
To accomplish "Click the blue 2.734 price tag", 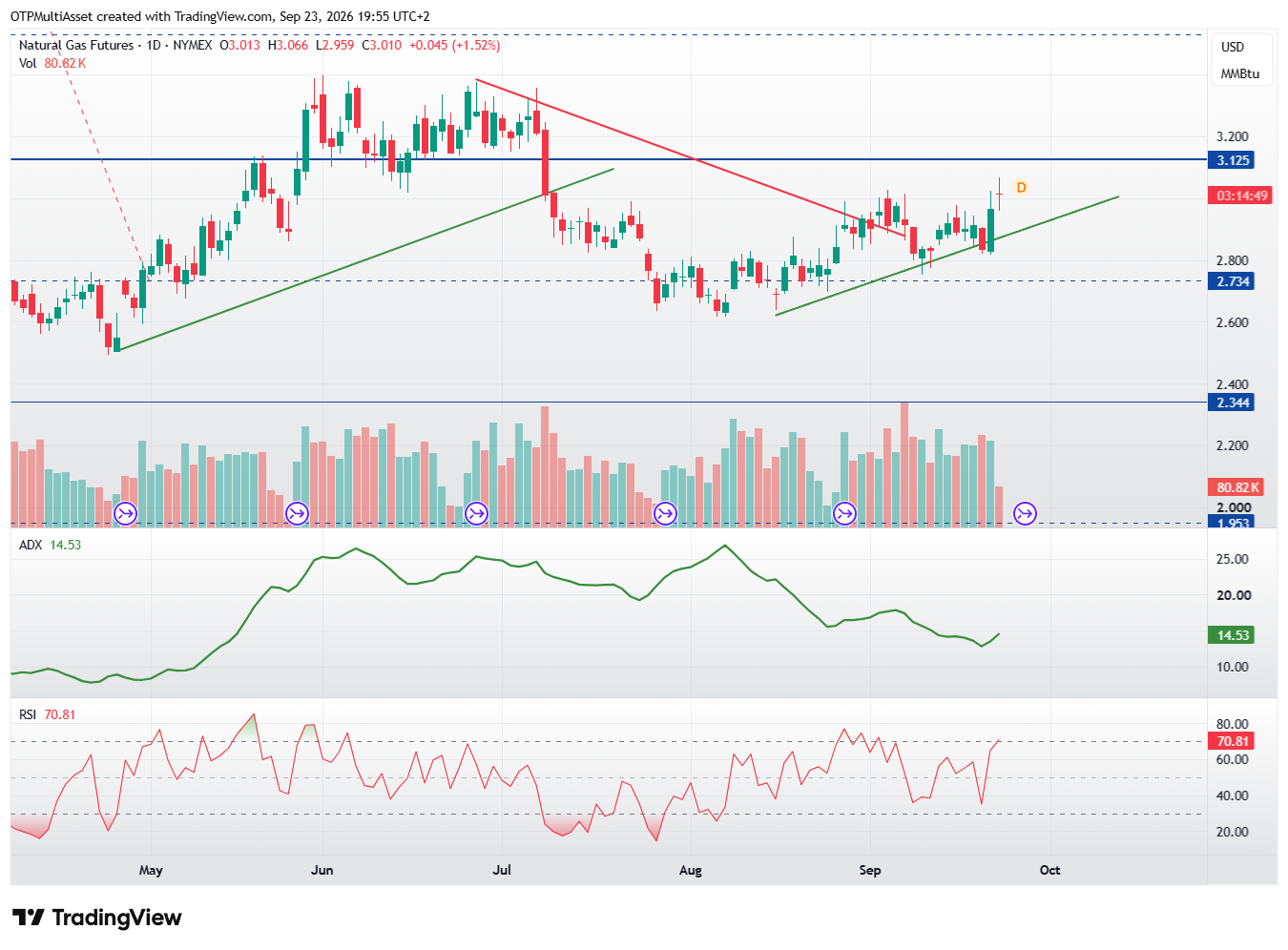I will (1233, 281).
